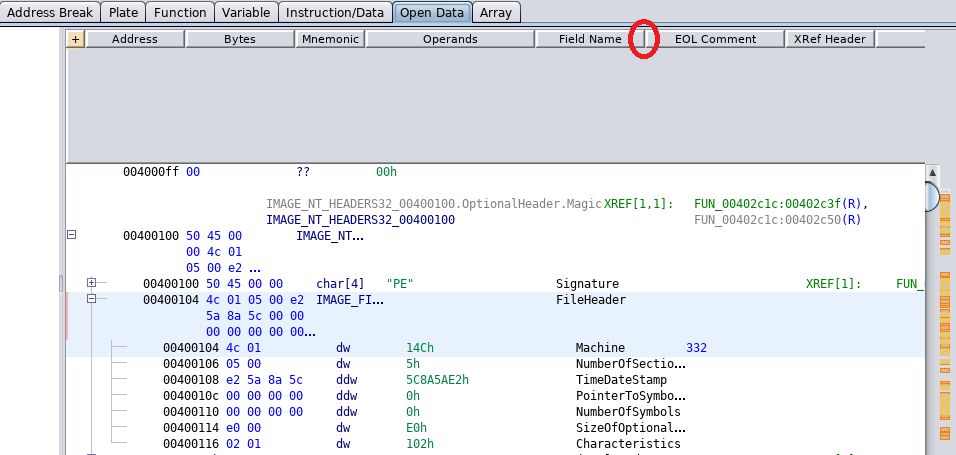The height and width of the screenshot is (455, 956).
Task: Click address 00400104 on FileHeader row
Action: click(171, 299)
